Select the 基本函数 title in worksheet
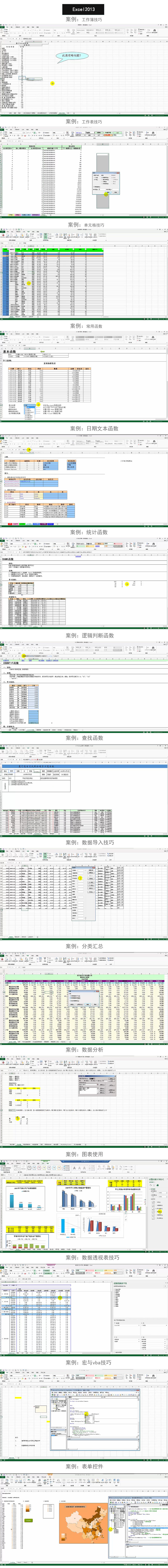This screenshot has width=168, height=1568. 10,351
